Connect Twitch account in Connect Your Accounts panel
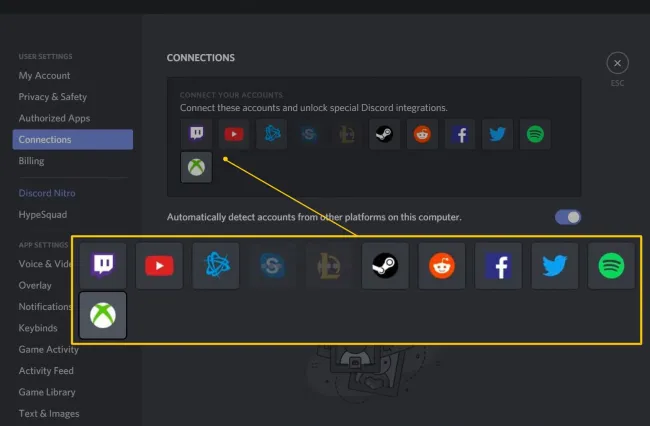This screenshot has width=650, height=426. click(196, 134)
